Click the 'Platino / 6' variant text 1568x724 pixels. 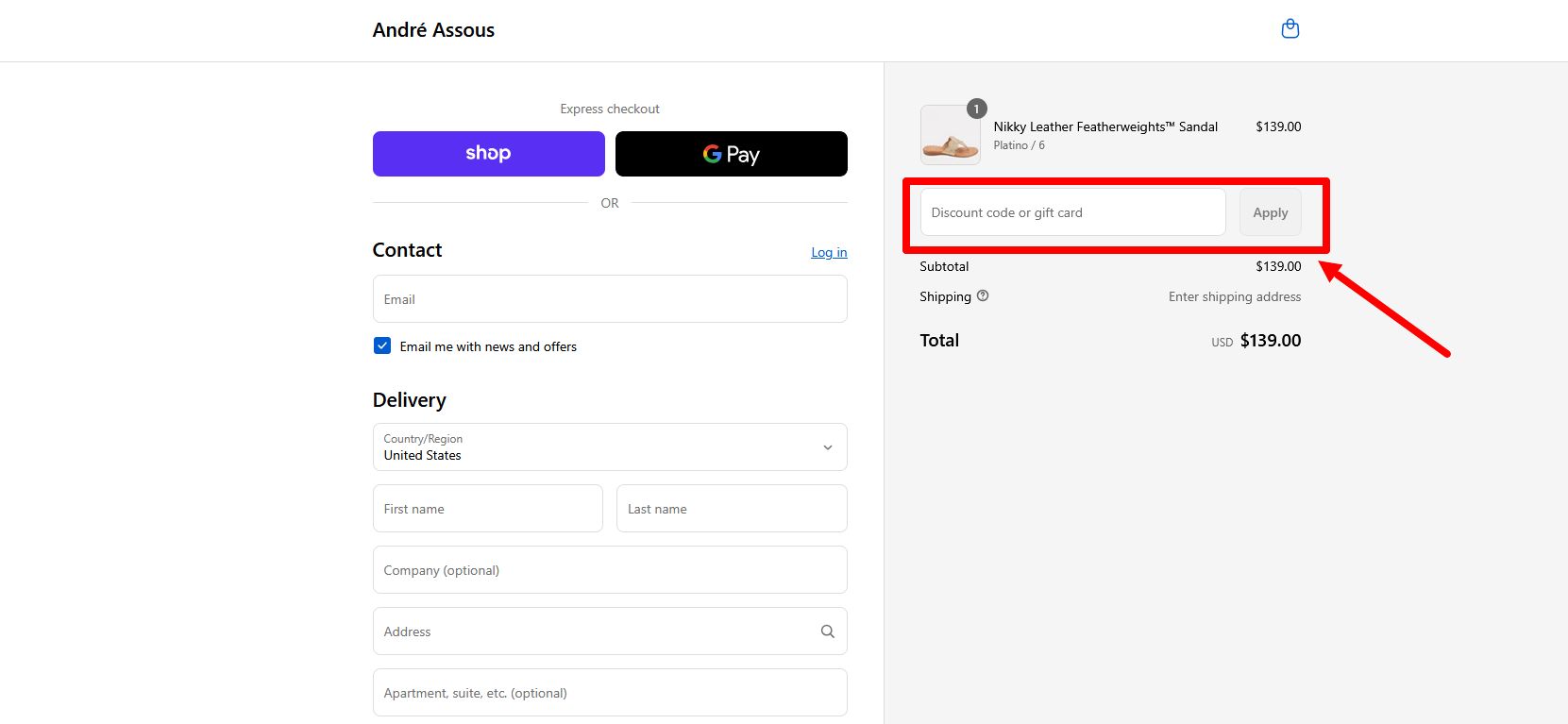click(x=1019, y=145)
